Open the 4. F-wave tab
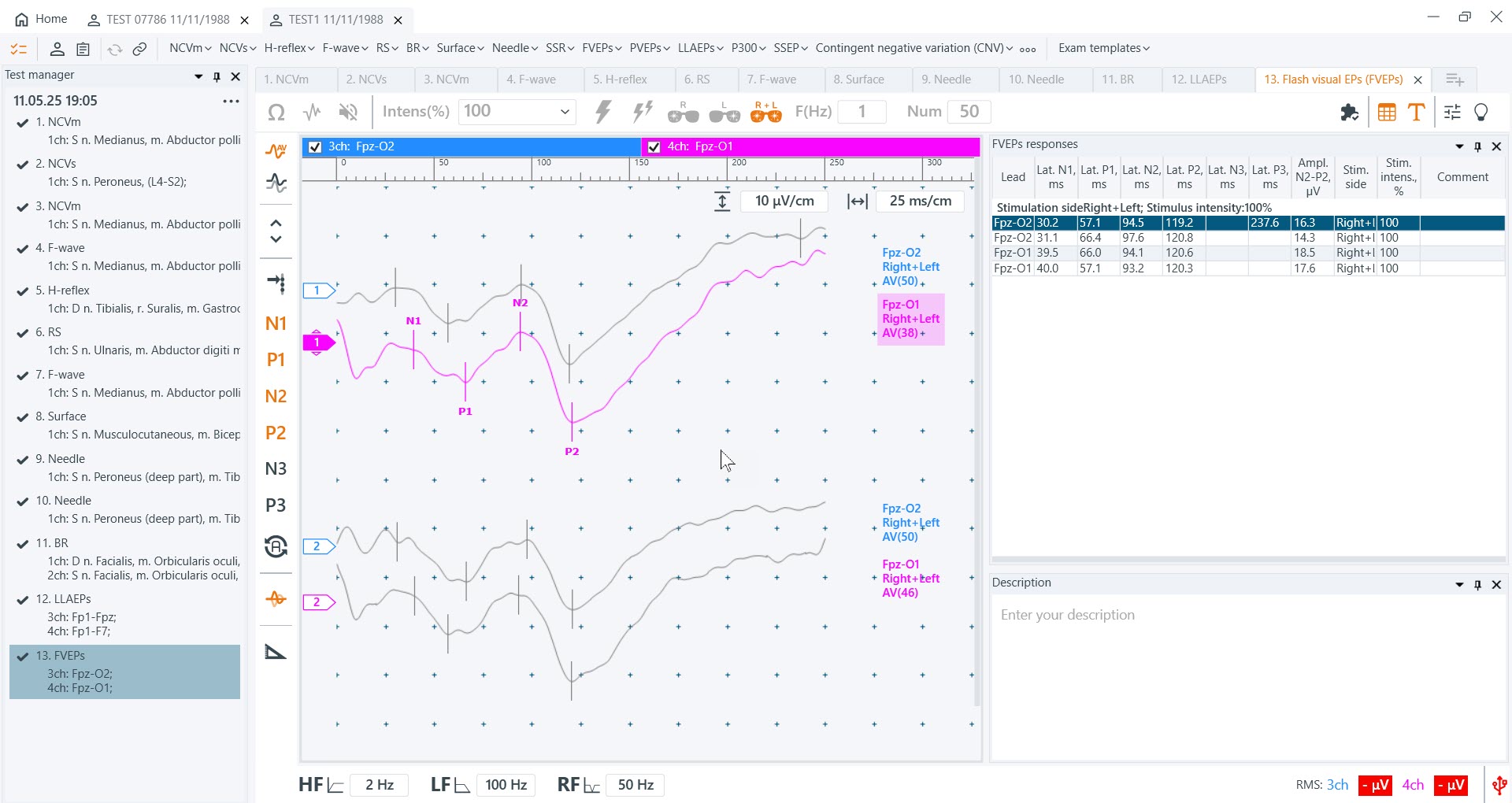 pos(531,80)
